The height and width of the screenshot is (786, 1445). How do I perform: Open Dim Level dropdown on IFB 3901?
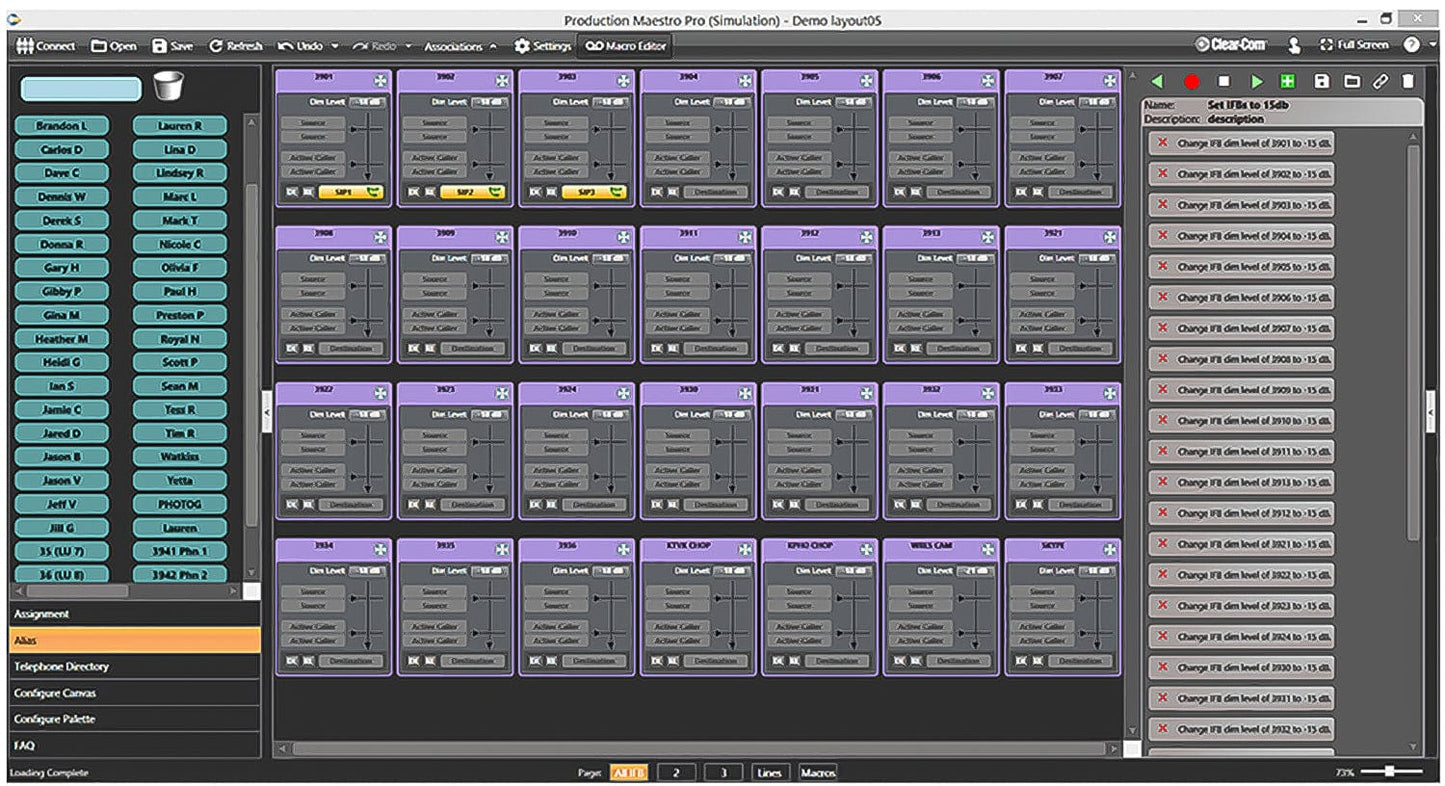point(367,102)
